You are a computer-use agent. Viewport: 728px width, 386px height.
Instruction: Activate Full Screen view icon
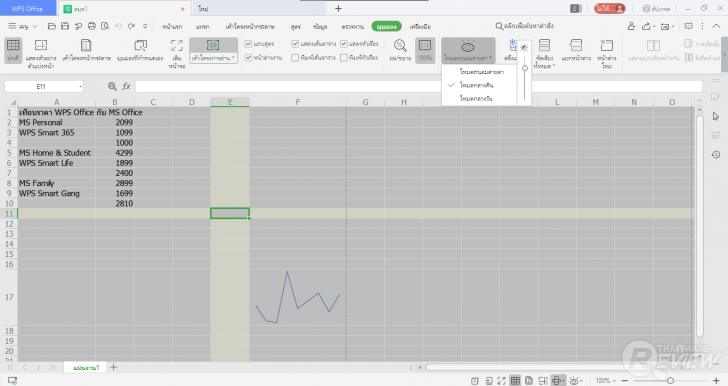coord(177,46)
